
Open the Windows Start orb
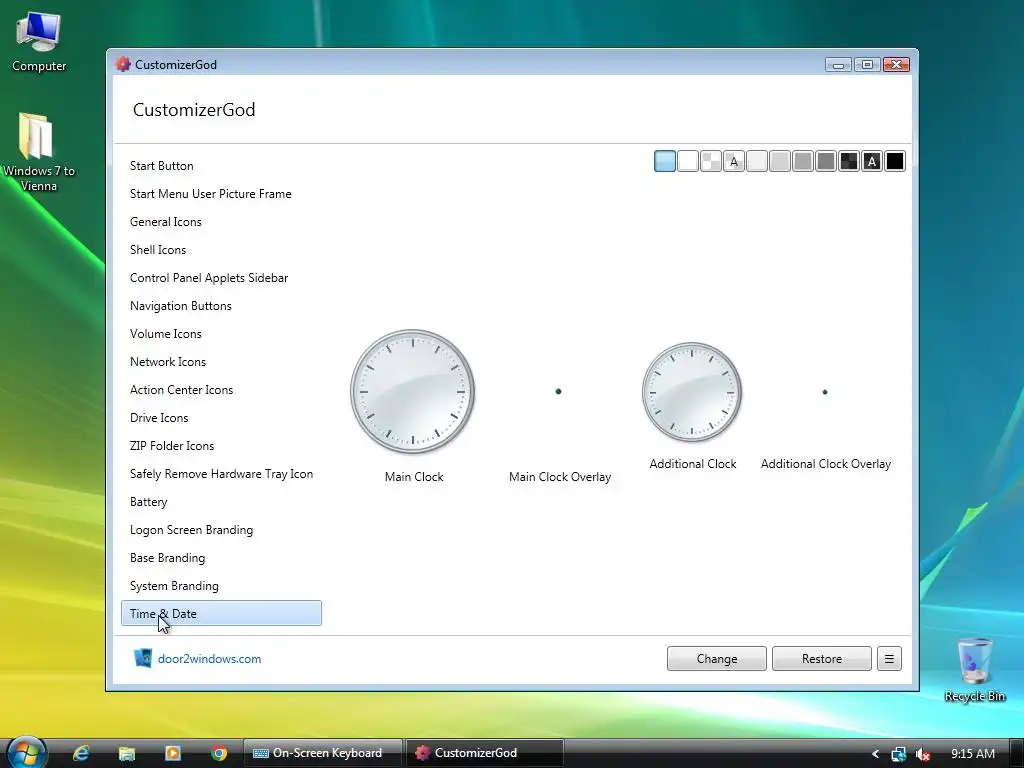point(26,752)
